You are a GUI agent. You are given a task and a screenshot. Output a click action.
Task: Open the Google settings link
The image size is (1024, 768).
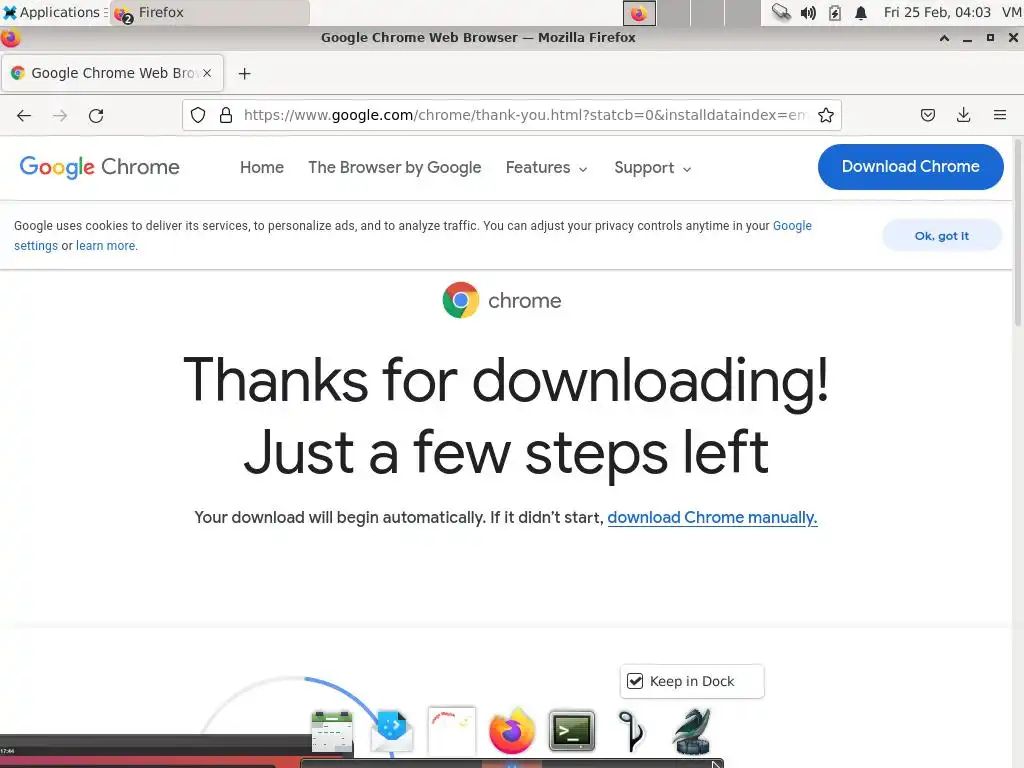pos(792,226)
